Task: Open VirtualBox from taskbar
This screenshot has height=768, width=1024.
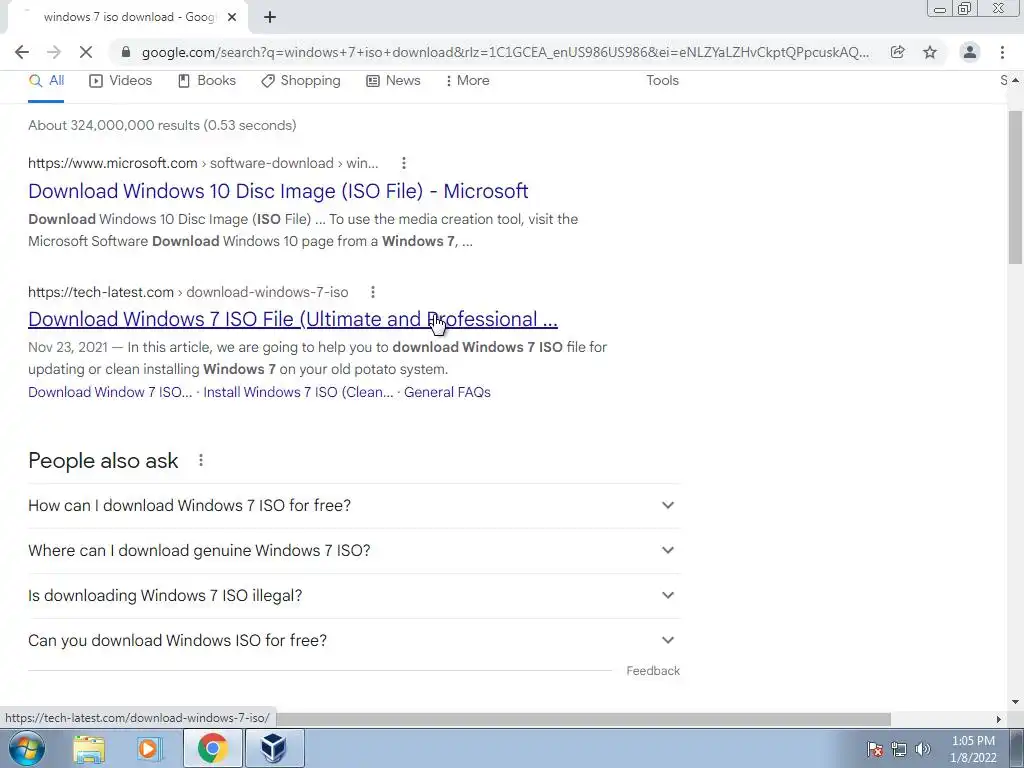Action: pyautogui.click(x=274, y=748)
